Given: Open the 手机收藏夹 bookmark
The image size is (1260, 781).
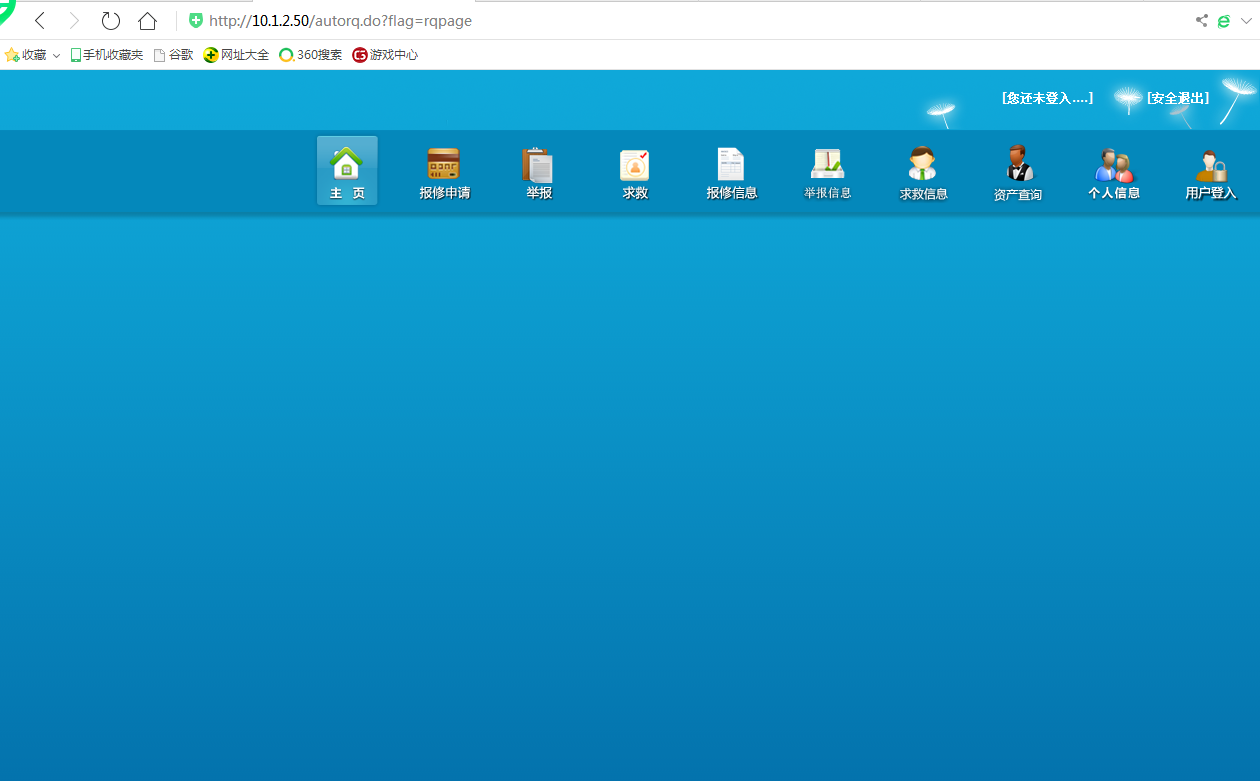Looking at the screenshot, I should tap(107, 55).
